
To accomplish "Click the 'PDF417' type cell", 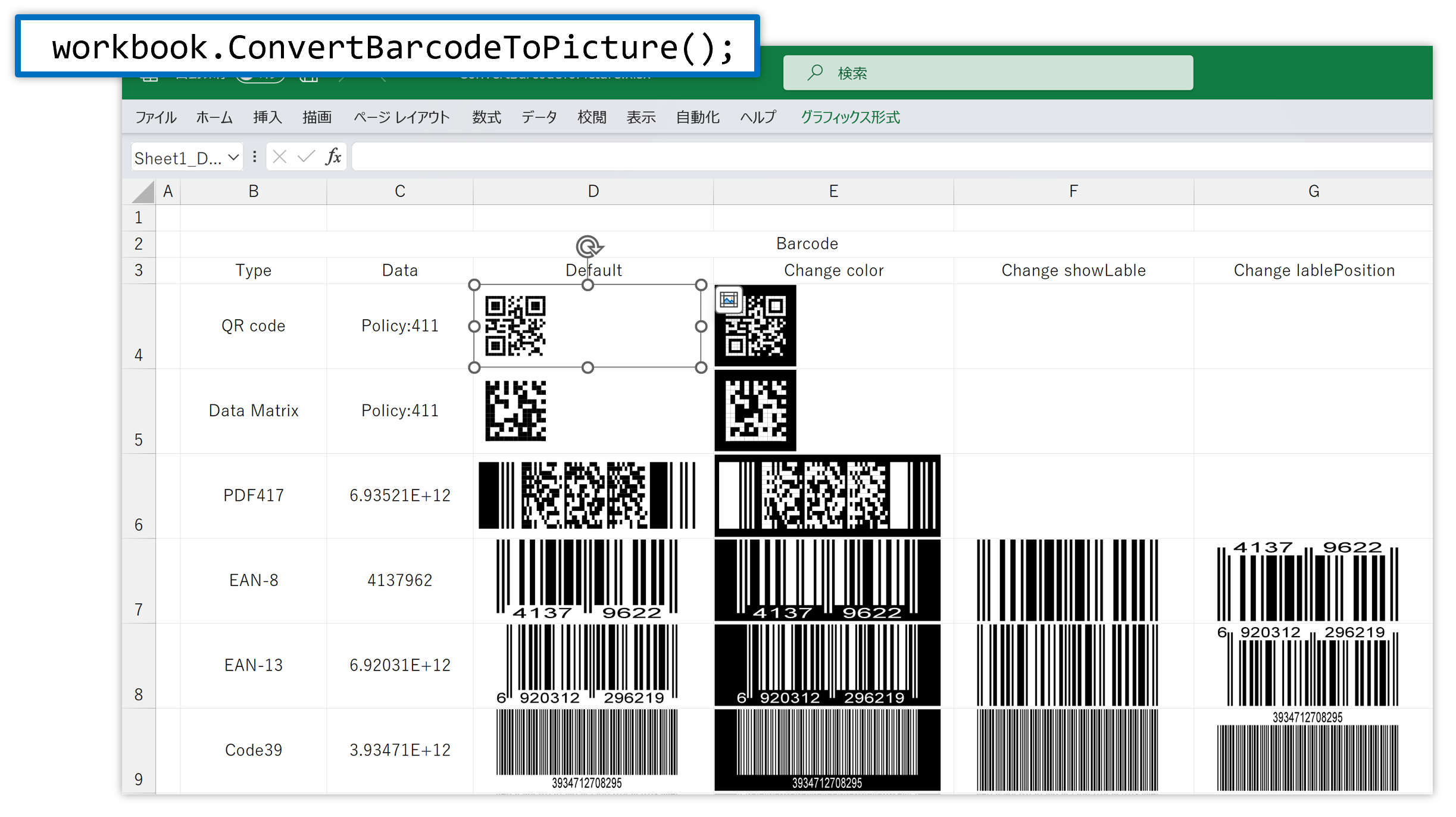I will 254,495.
